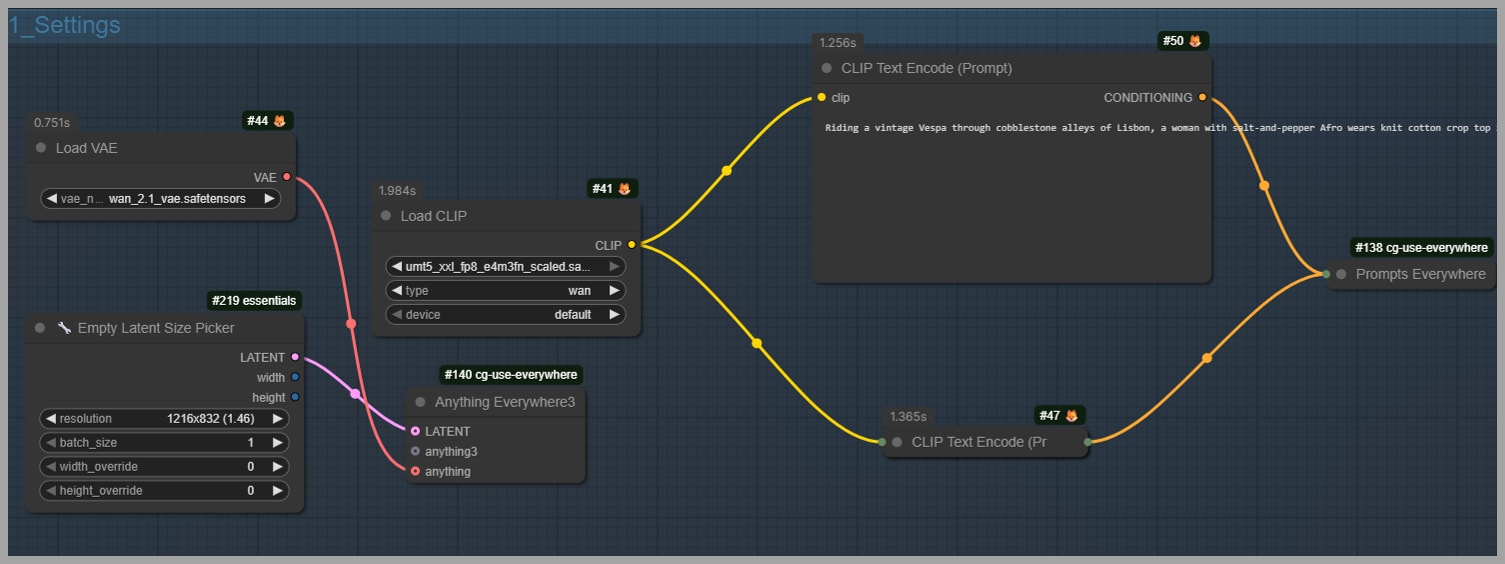The image size is (1505, 564).
Task: Click the prompt text field about the Vespa
Action: 1010,190
